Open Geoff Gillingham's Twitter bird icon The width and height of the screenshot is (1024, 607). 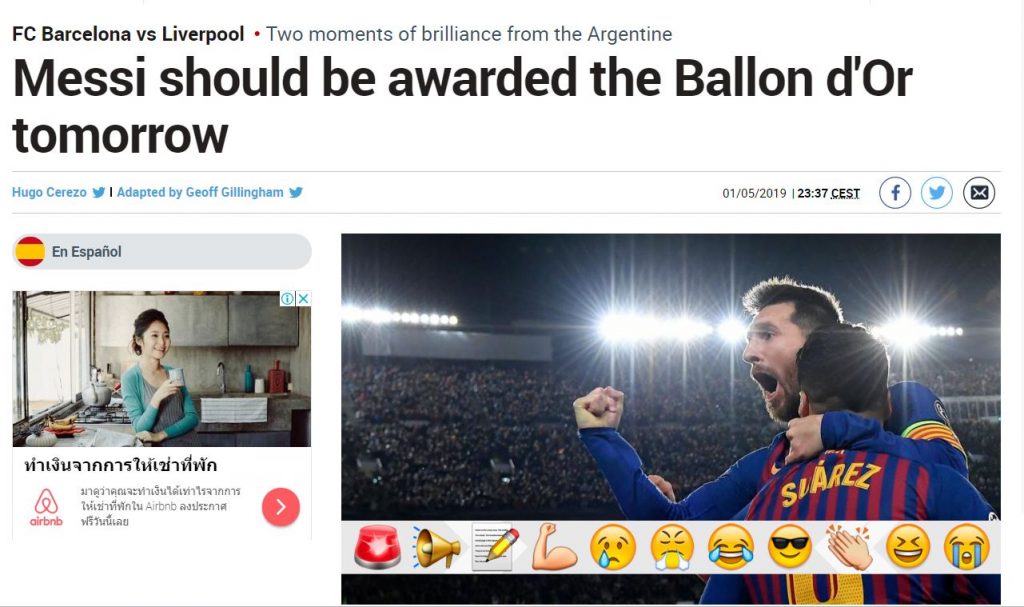coord(296,192)
